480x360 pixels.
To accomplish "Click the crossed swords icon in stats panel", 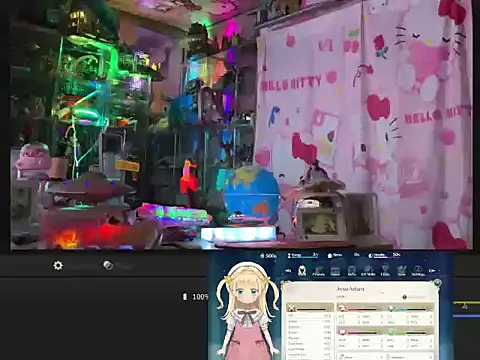I will pos(292,308).
